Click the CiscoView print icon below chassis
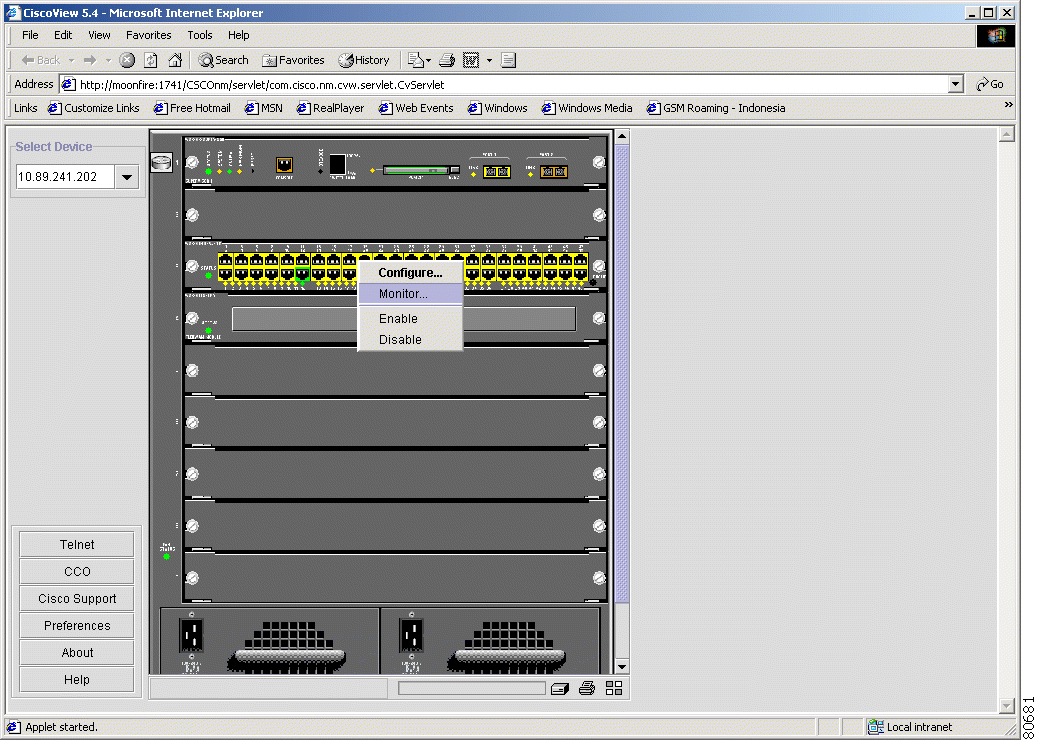This screenshot has width=1038, height=740. (587, 688)
